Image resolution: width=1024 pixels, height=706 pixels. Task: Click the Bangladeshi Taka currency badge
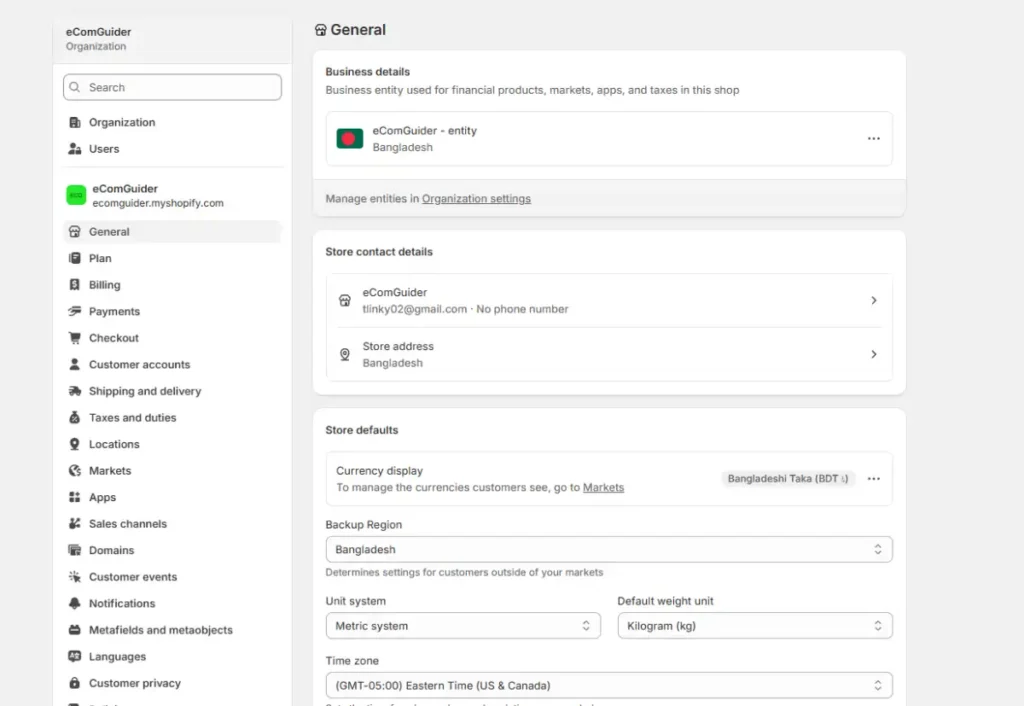788,479
